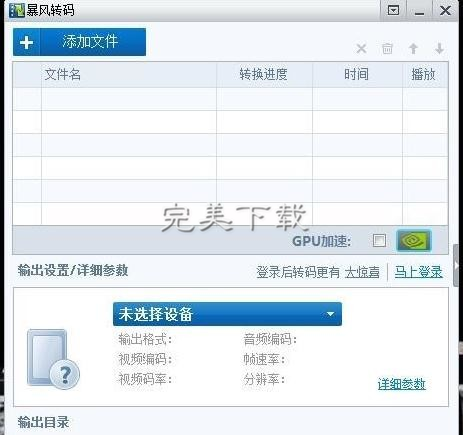463x435 pixels.
Task: Click the move down arrow icon
Action: [440, 49]
